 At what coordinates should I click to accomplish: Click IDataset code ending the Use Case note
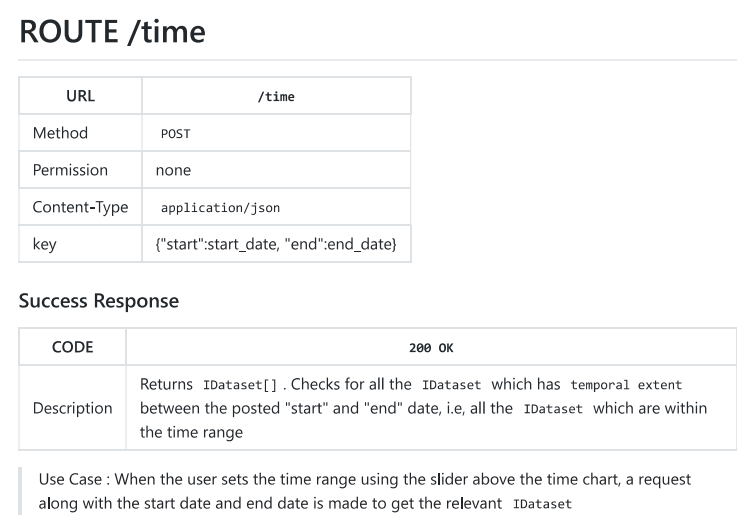pyautogui.click(x=542, y=505)
